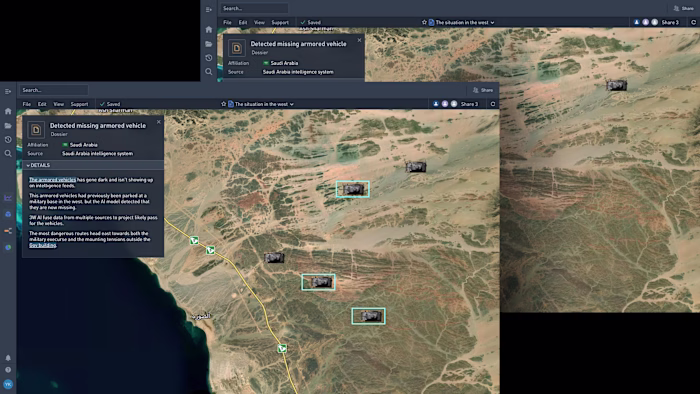Viewport: 700px width, 394px height.
Task: Click 'Share 3' in back window toolbar
Action: (670, 22)
